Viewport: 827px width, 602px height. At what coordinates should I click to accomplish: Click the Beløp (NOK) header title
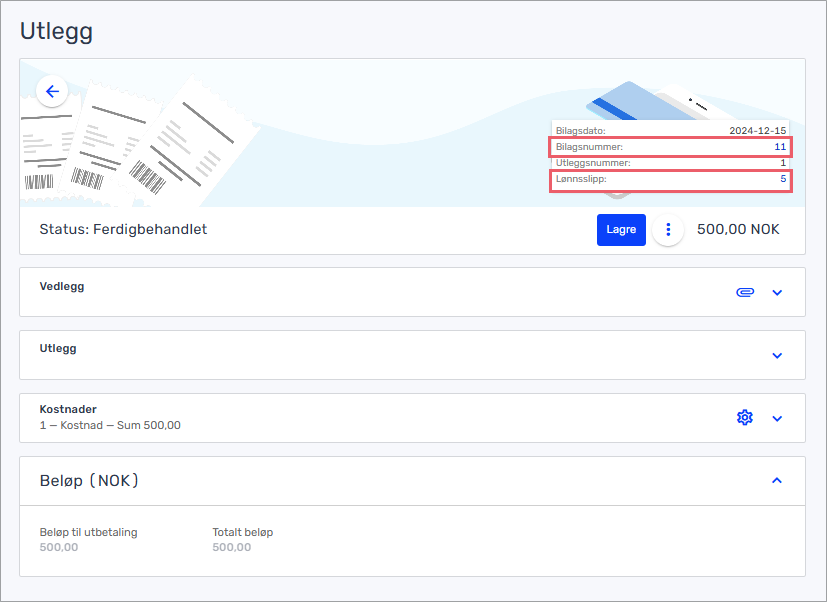tap(89, 481)
